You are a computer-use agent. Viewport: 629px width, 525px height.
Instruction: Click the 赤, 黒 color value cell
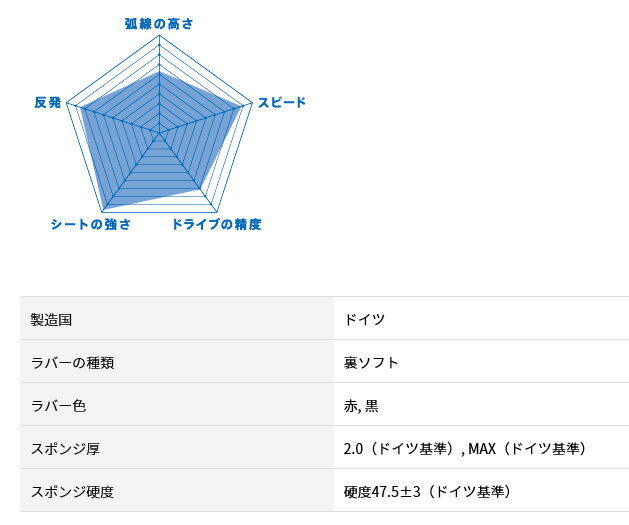click(481, 404)
